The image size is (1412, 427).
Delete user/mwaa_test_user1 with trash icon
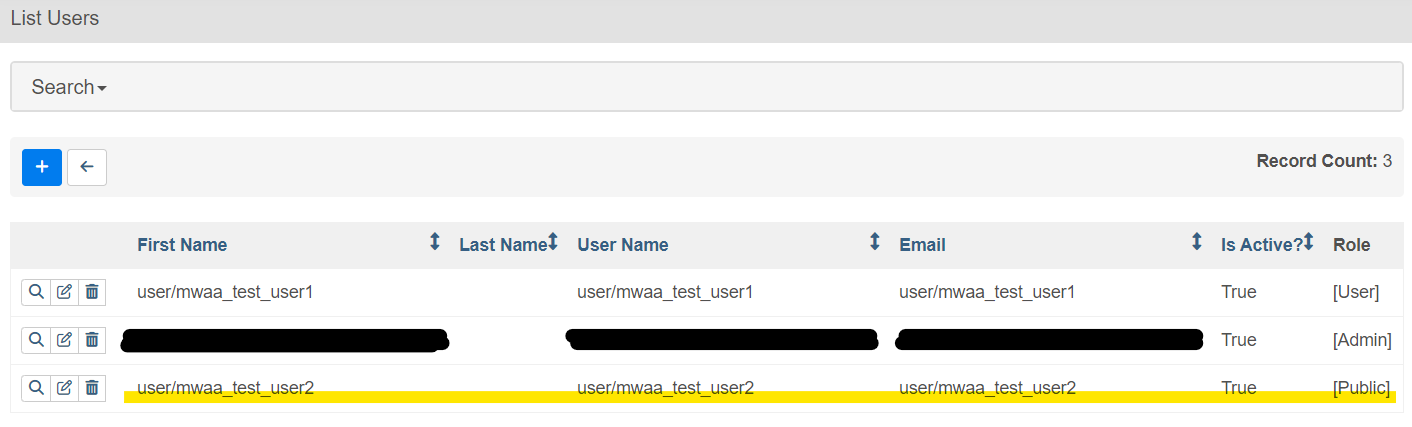[x=92, y=292]
